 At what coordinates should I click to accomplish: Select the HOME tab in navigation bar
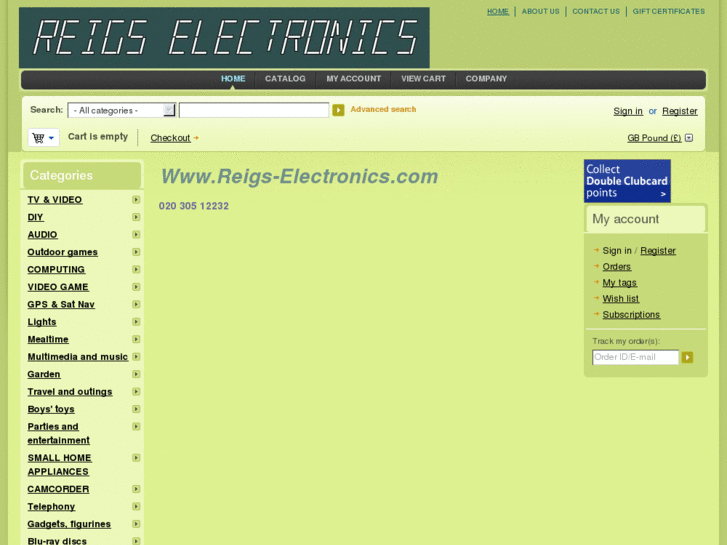(x=233, y=79)
